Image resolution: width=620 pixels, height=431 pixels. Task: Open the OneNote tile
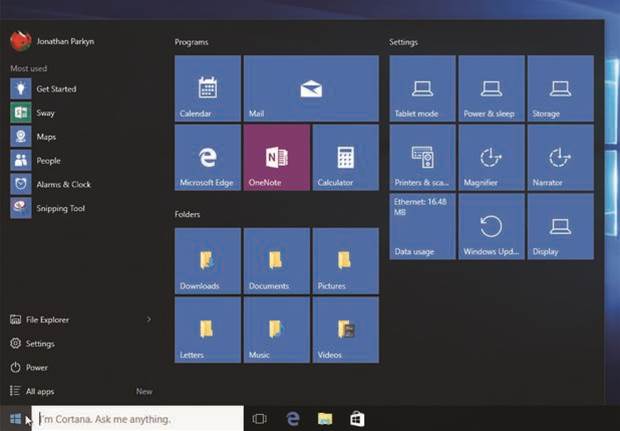[277, 157]
